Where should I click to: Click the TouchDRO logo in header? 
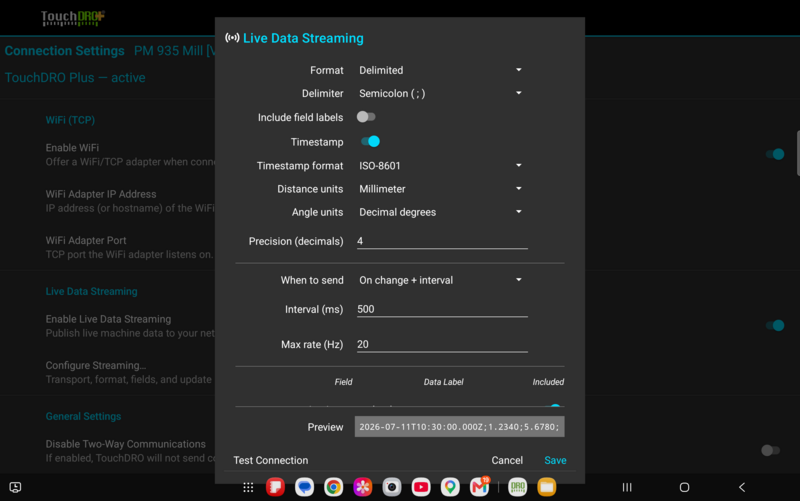(73, 18)
